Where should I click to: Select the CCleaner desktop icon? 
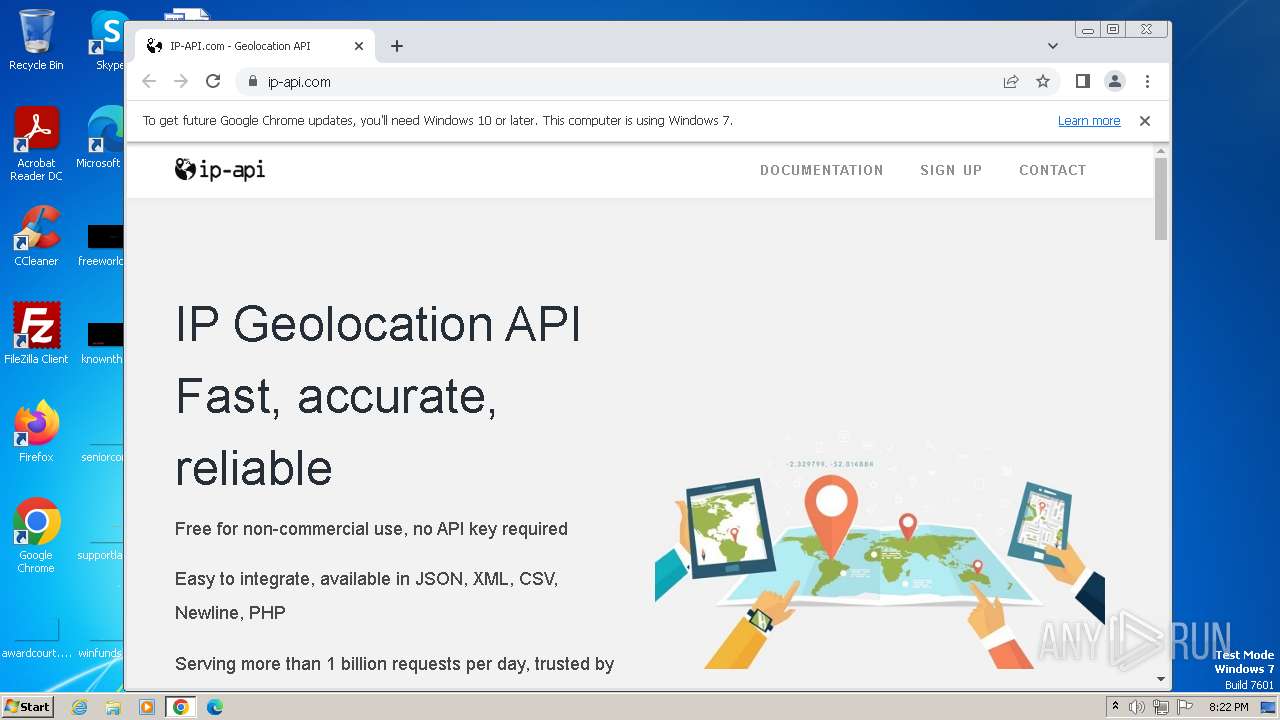tap(36, 236)
